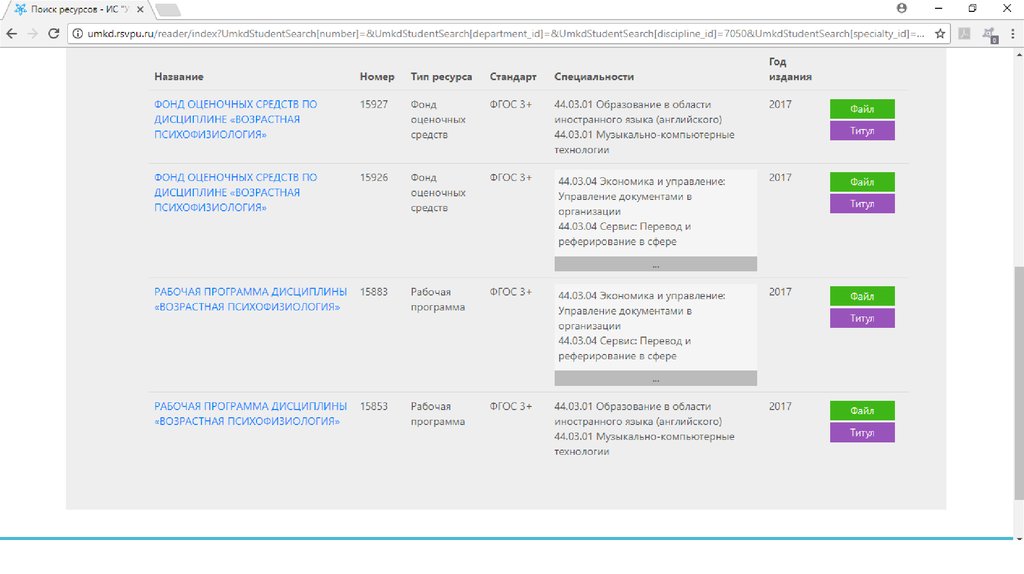Click the 'Специальности' column header

point(594,76)
